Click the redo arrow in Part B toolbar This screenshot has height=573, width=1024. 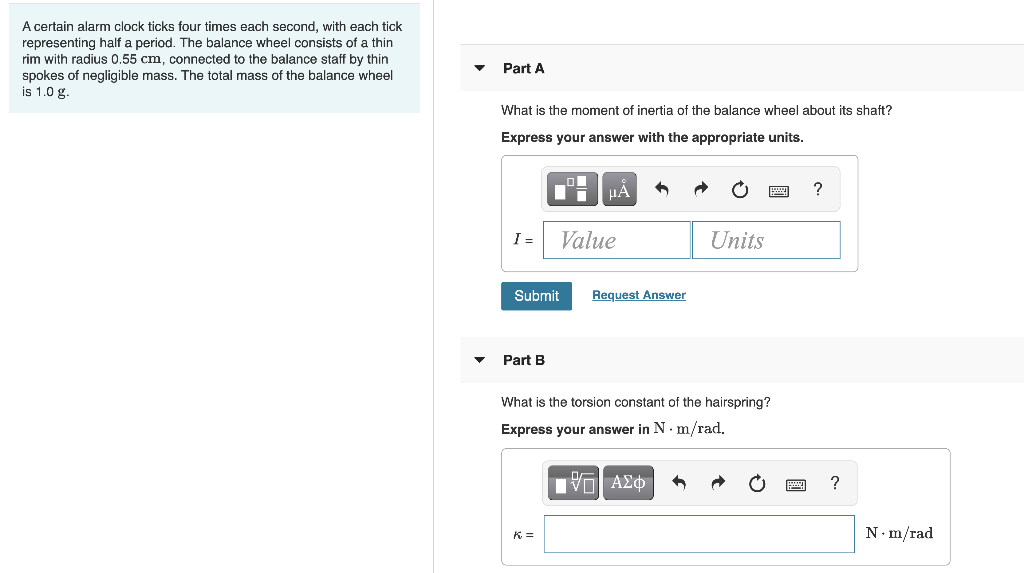click(x=718, y=483)
